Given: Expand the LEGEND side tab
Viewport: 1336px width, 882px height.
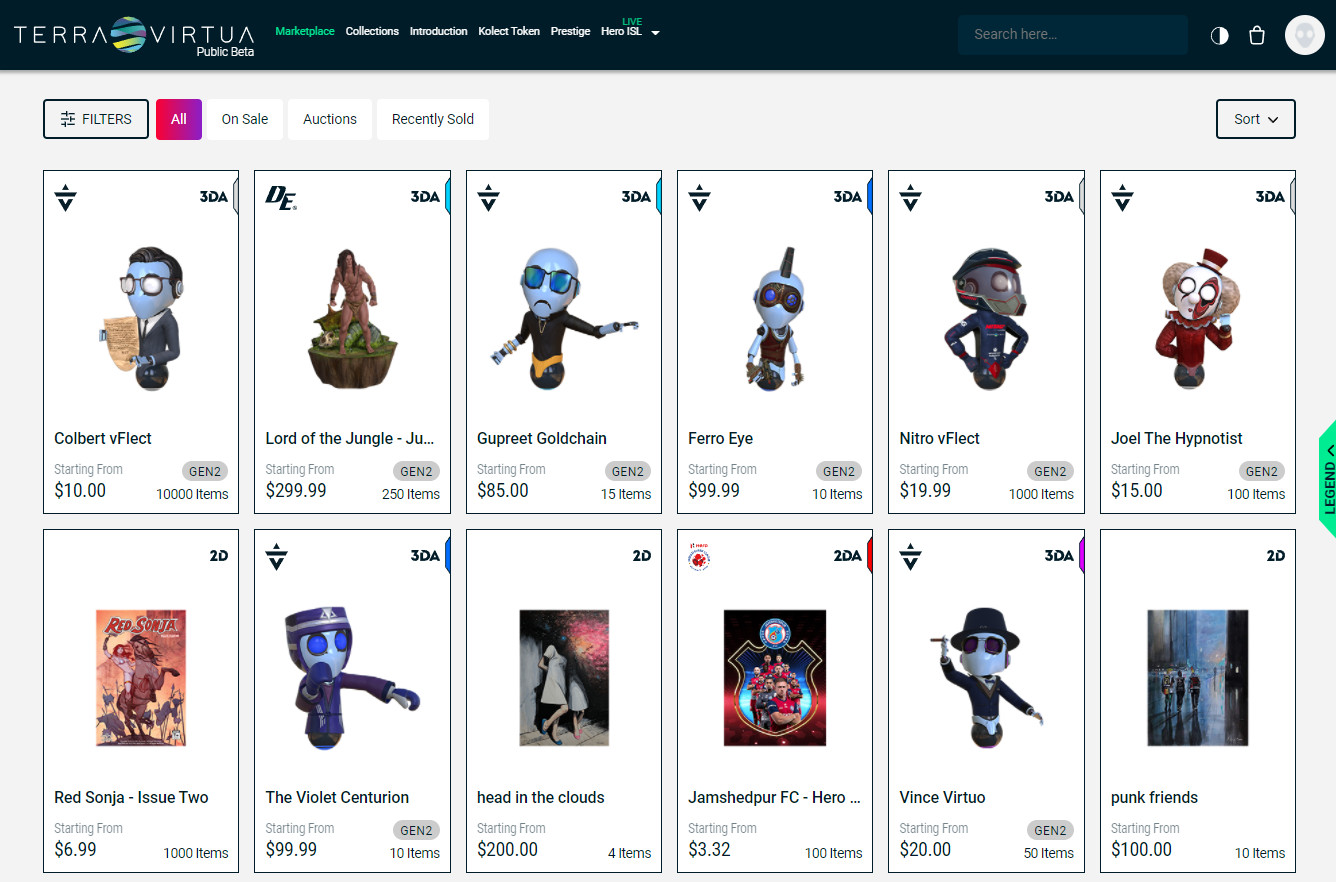Looking at the screenshot, I should pos(1327,478).
